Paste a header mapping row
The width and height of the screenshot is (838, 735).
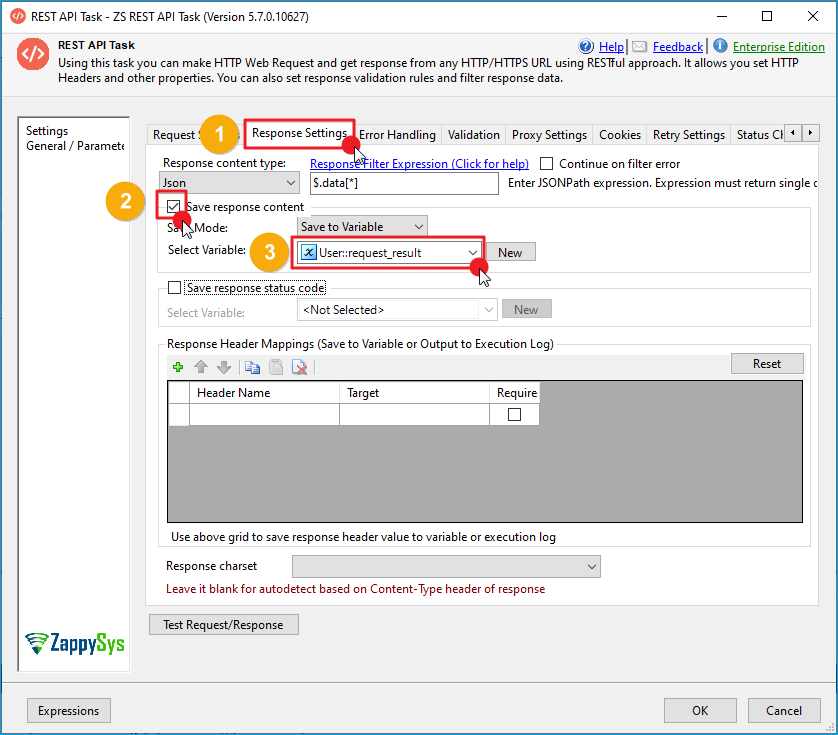tap(275, 367)
